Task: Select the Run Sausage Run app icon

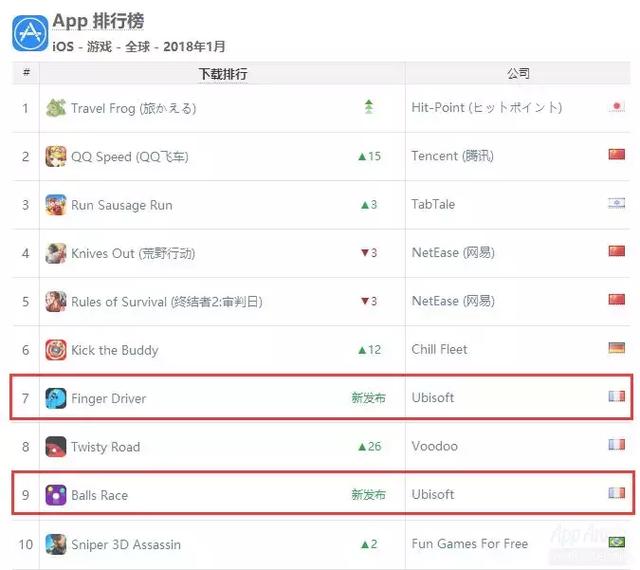Action: pyautogui.click(x=56, y=205)
